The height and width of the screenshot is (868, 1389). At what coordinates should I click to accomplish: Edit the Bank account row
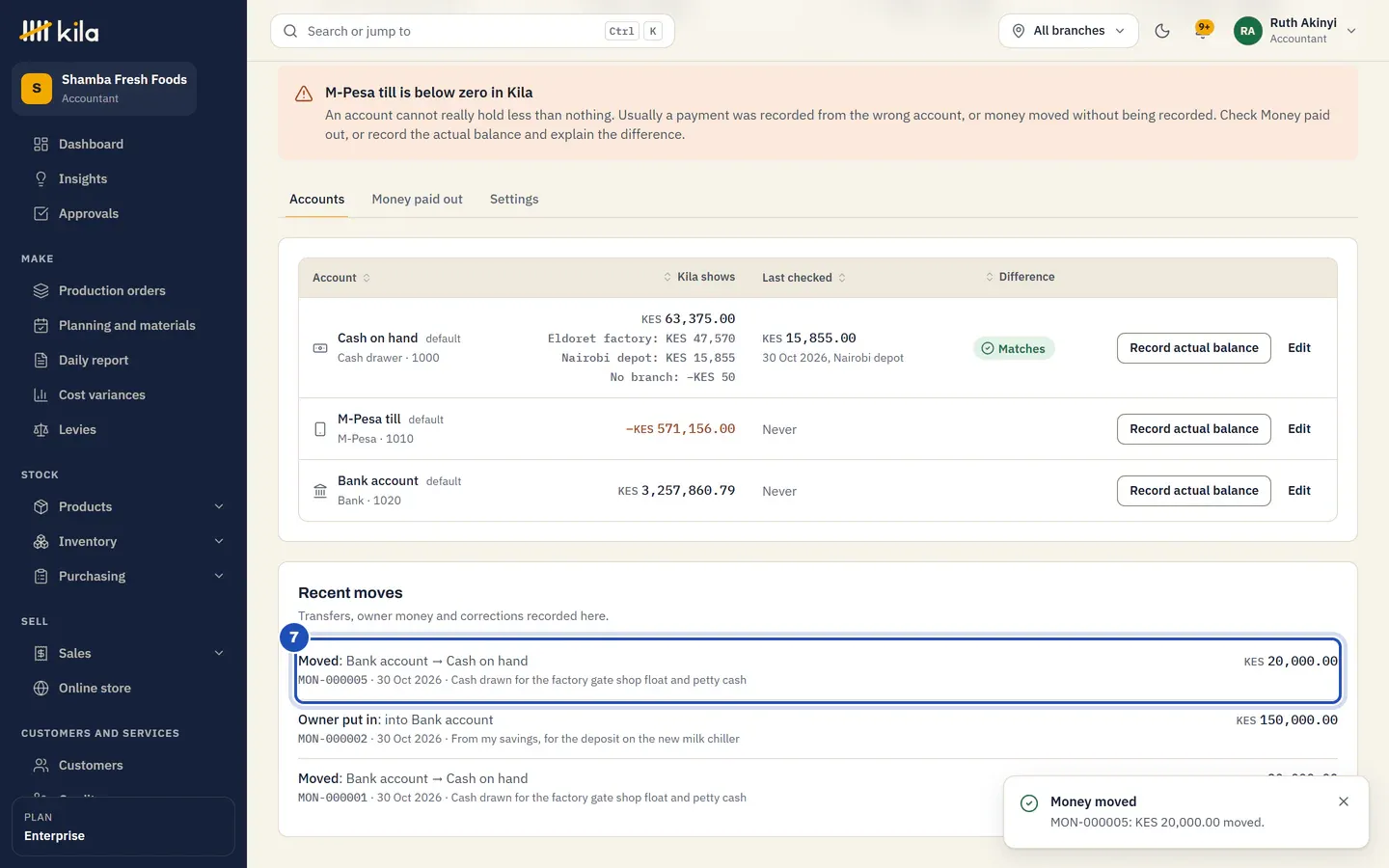pos(1299,491)
